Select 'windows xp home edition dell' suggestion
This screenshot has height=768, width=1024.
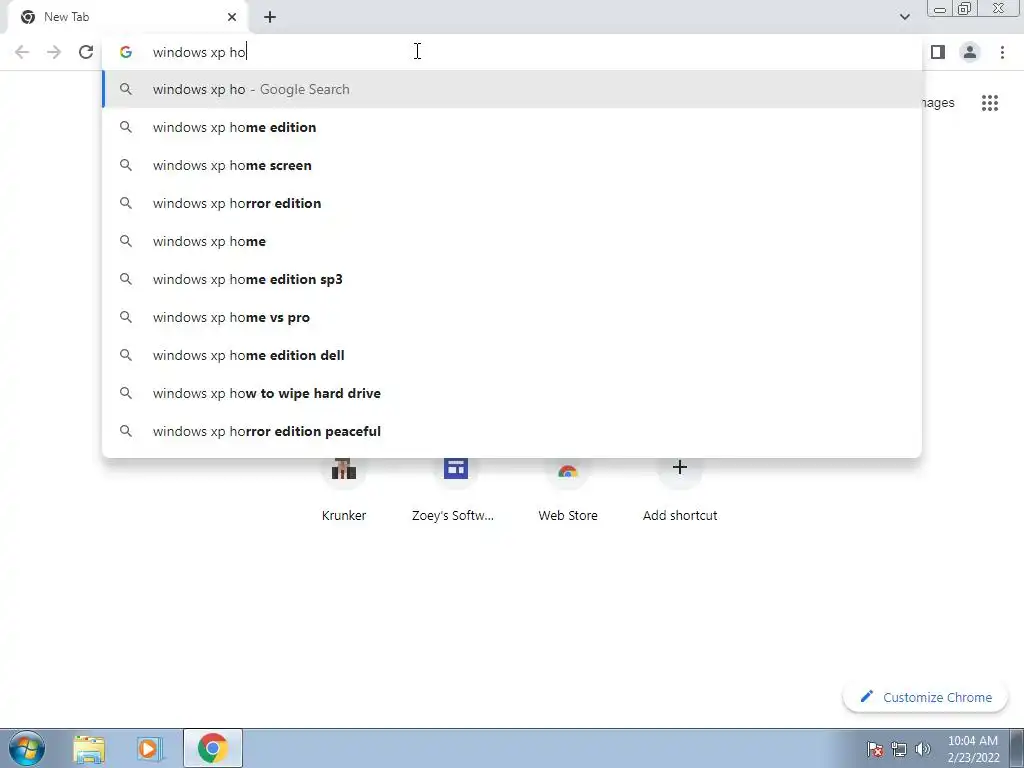click(x=512, y=355)
